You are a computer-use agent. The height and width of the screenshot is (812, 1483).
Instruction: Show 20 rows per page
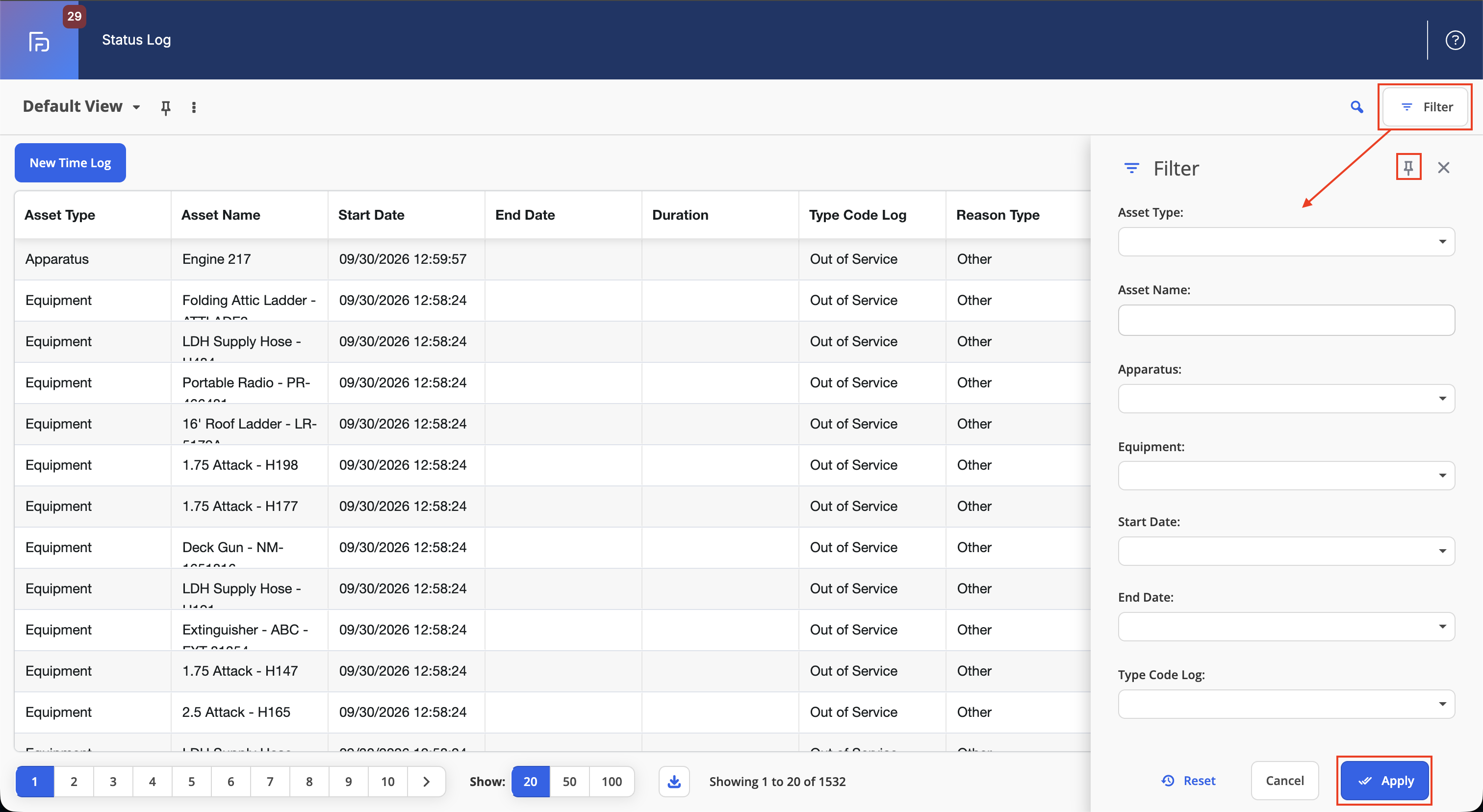(x=530, y=782)
